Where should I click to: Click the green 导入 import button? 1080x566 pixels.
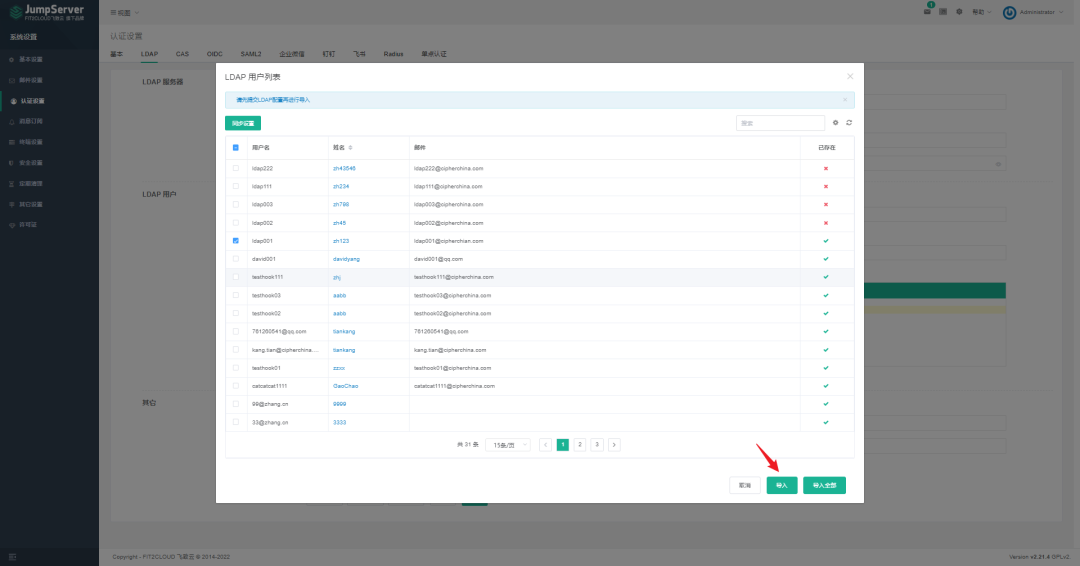(782, 485)
